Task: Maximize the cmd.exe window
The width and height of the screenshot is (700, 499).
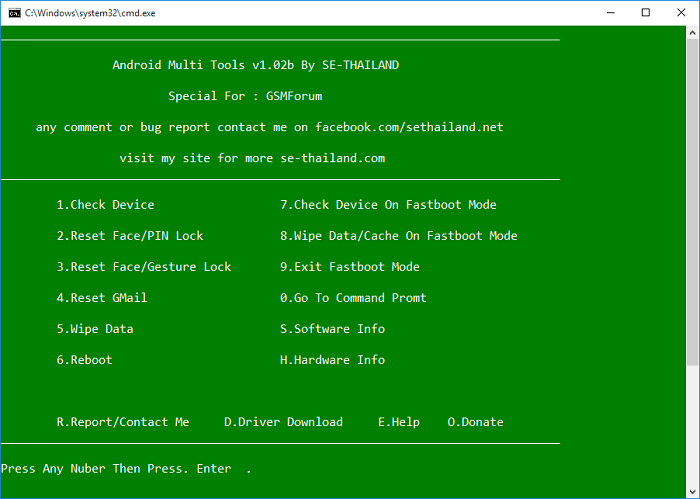Action: click(x=646, y=13)
